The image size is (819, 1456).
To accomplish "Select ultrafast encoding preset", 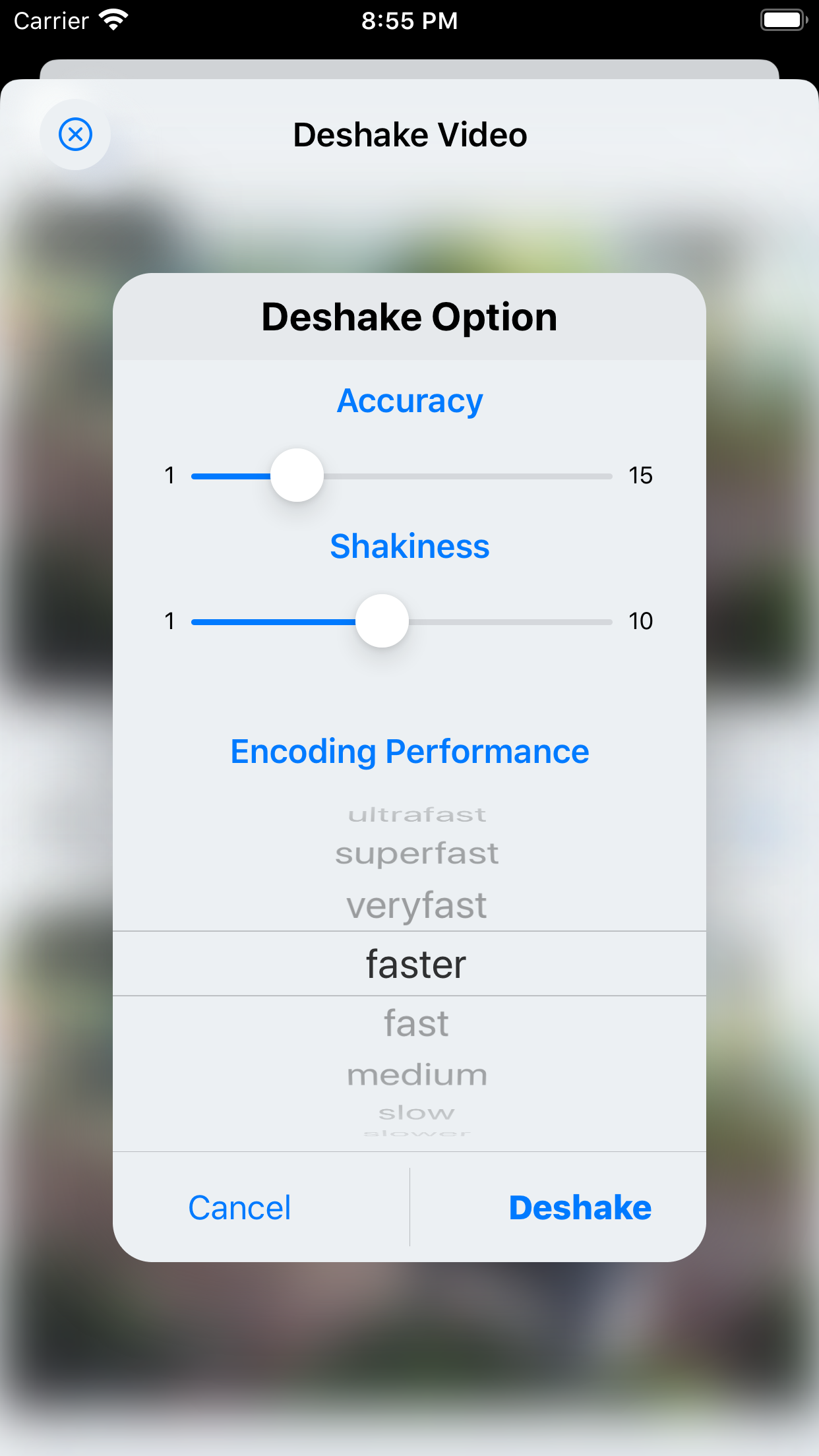I will point(417,815).
